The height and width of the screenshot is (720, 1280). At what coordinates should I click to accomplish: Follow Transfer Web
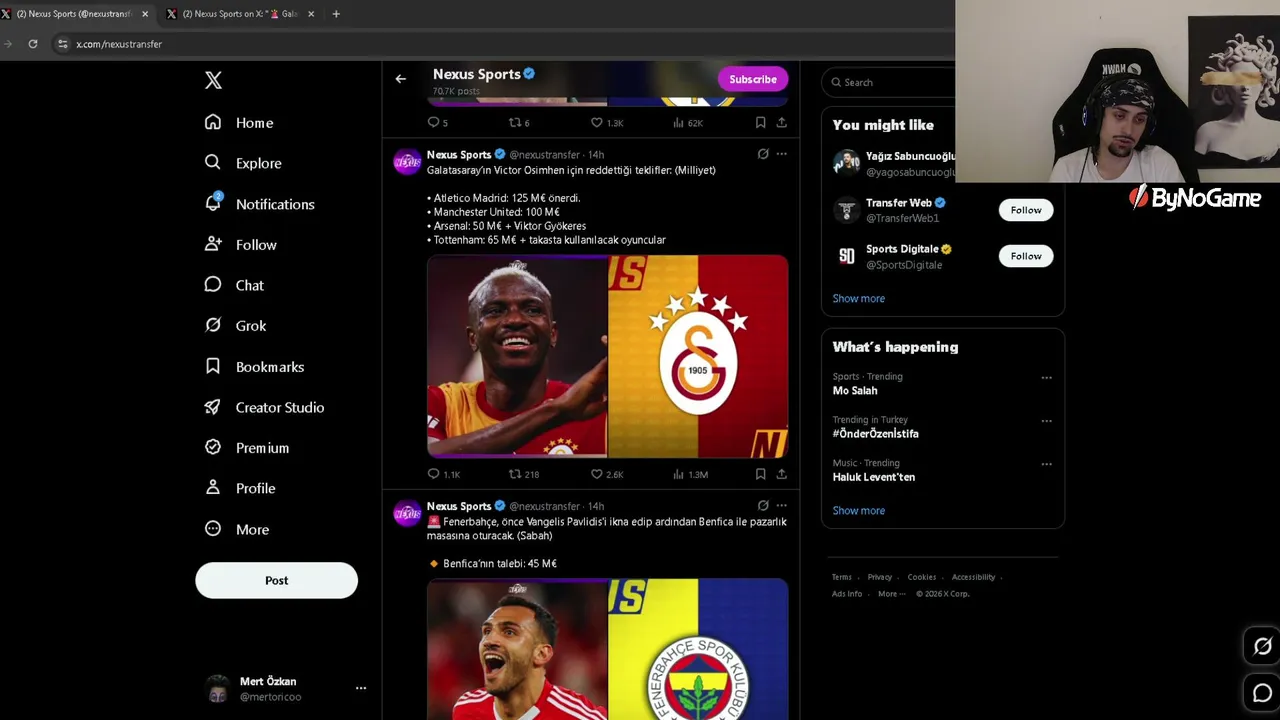point(1026,210)
